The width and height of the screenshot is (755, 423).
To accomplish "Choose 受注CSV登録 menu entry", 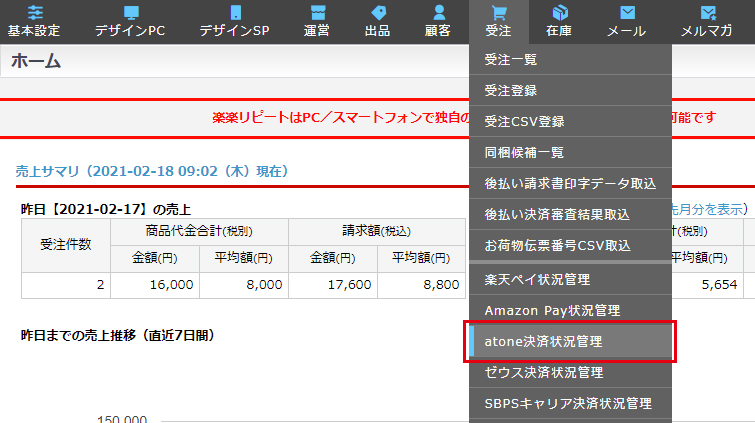I will (x=570, y=121).
